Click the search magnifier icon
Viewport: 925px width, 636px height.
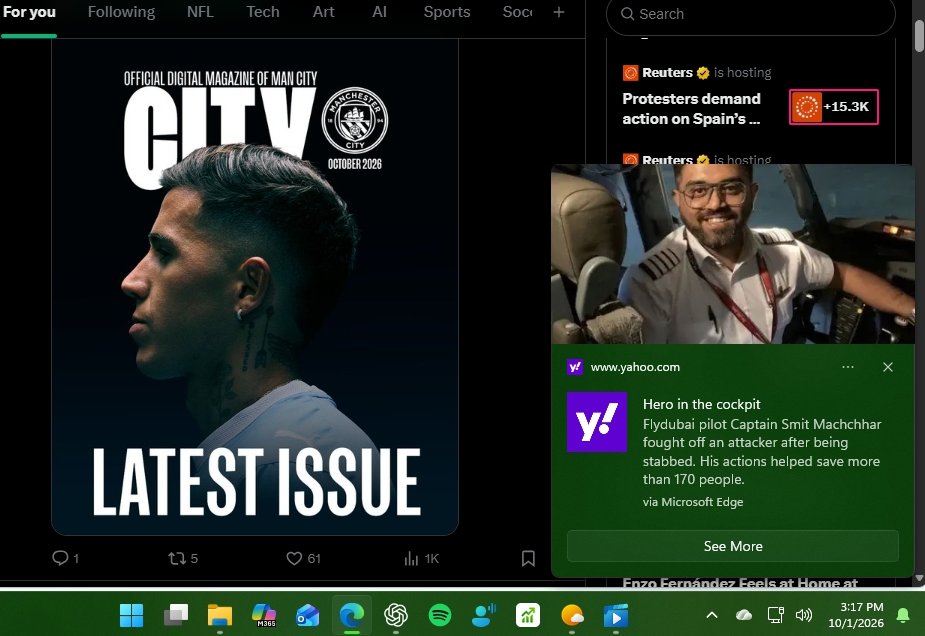[628, 14]
